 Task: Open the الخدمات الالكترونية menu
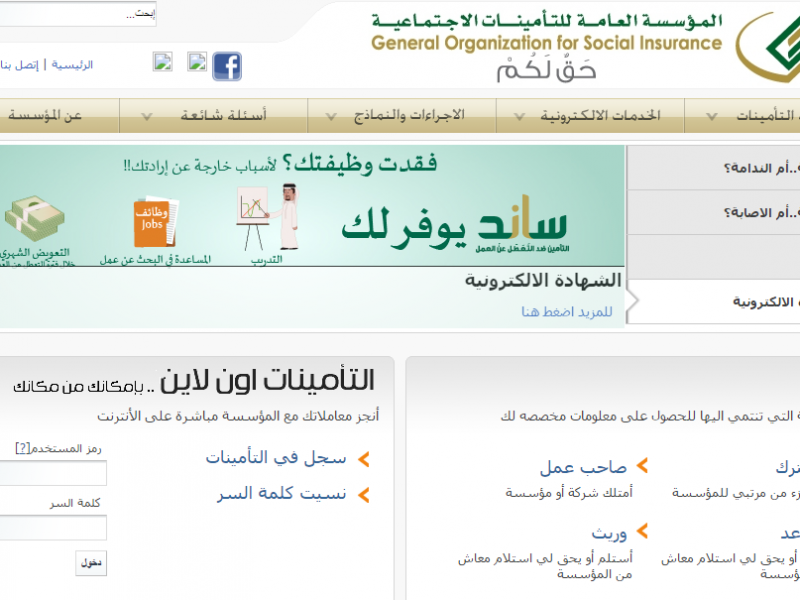point(590,116)
